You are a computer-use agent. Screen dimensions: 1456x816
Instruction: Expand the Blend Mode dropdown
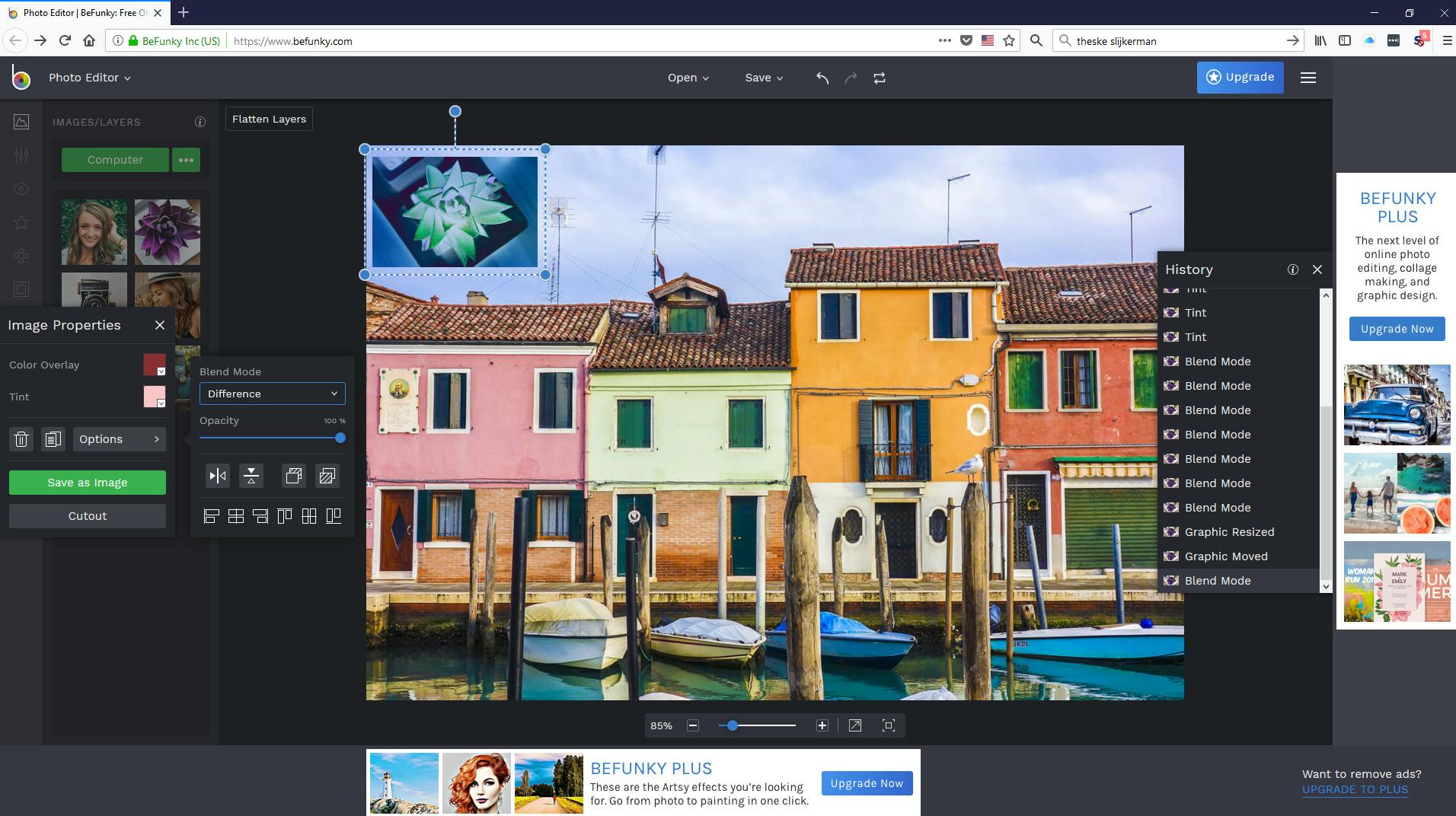click(x=273, y=394)
